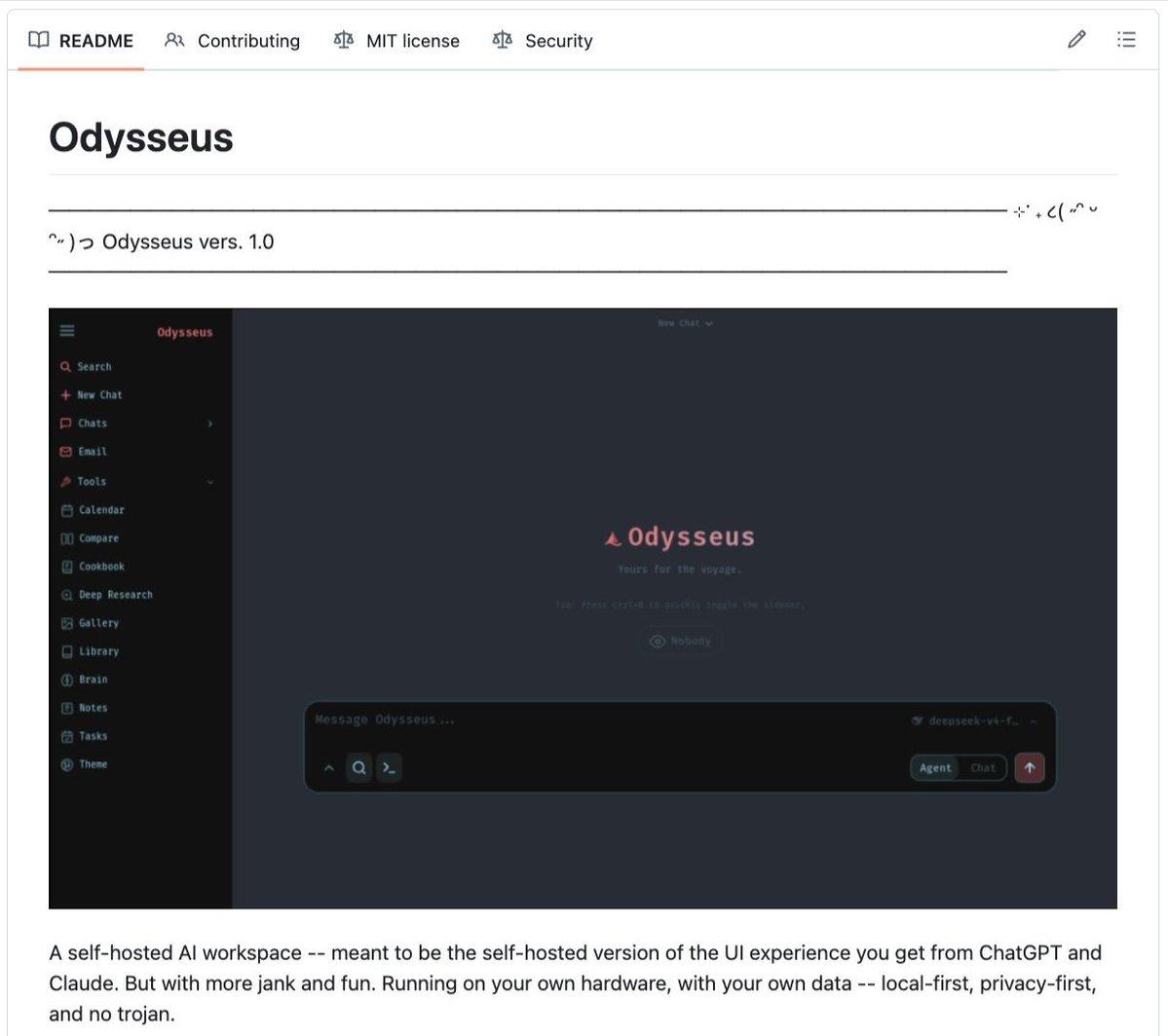Click the Brain icon
Image resolution: width=1168 pixels, height=1036 pixels.
coord(67,680)
